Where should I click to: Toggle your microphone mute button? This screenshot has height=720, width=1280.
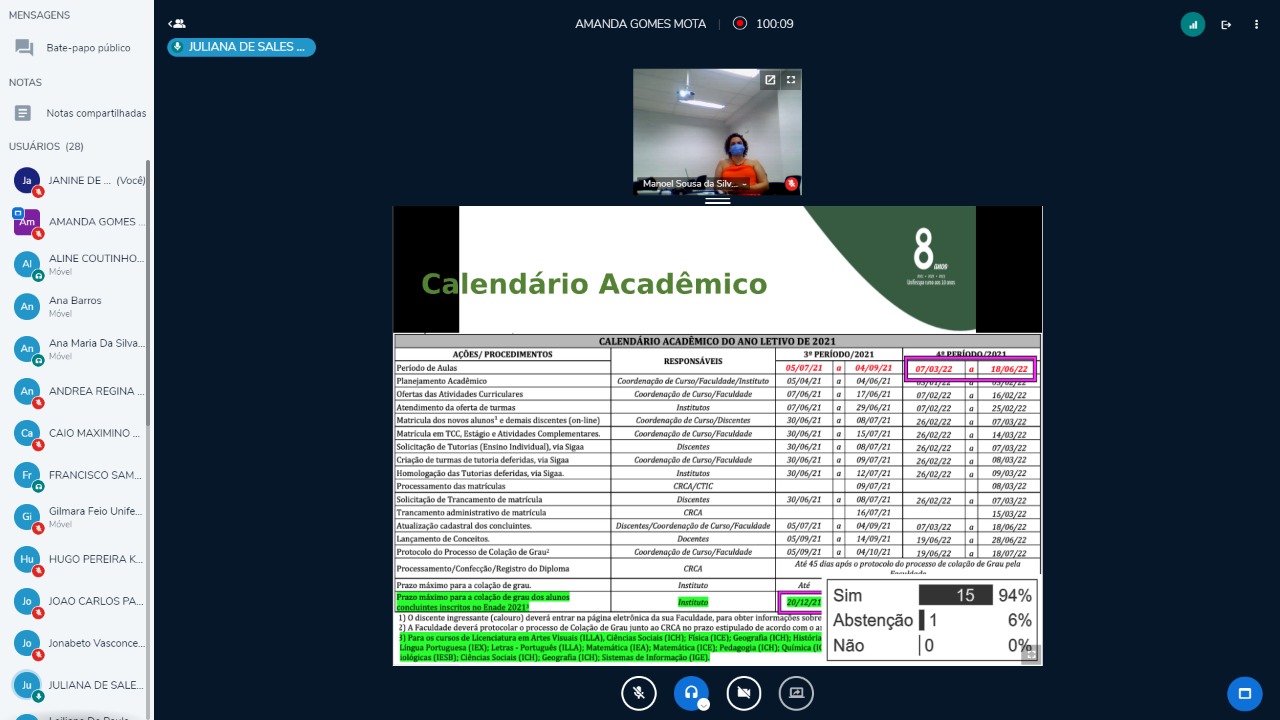point(638,692)
